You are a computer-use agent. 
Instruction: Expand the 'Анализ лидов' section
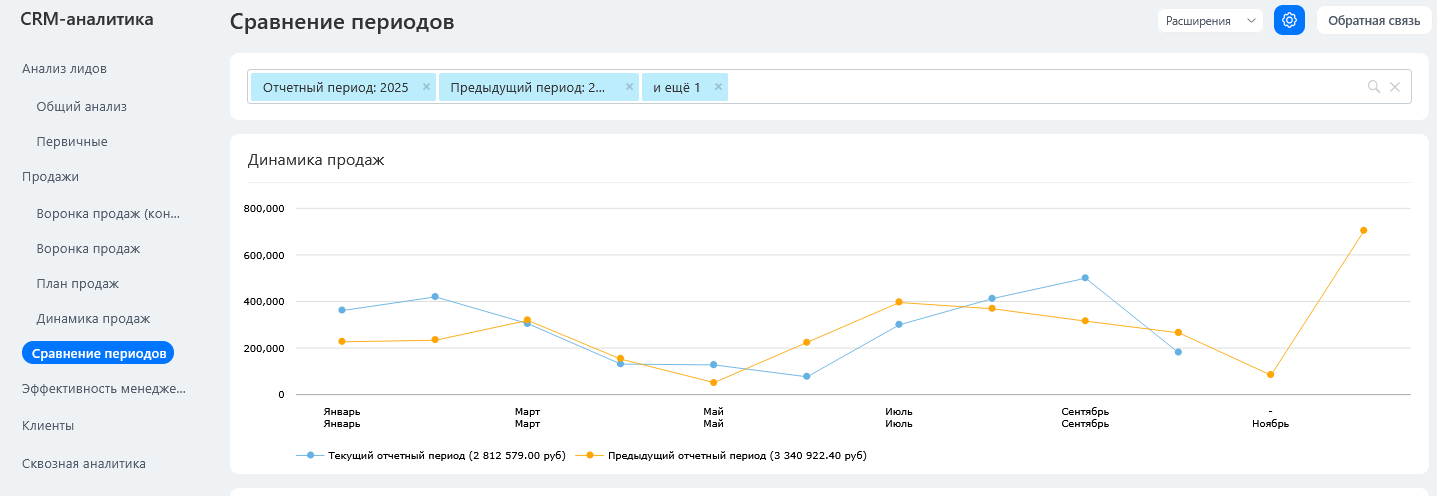pos(64,68)
